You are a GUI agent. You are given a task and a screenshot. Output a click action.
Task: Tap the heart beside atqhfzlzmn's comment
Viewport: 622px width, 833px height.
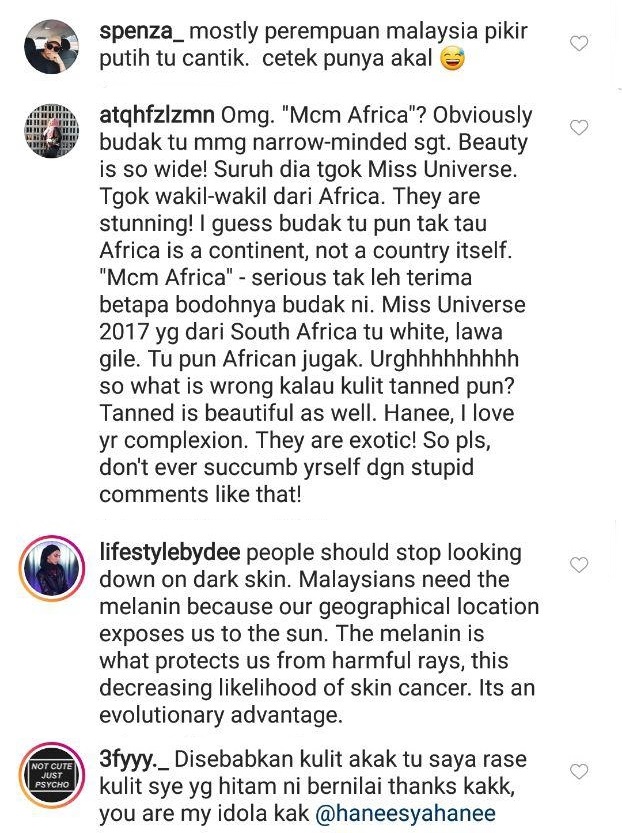coord(579,128)
